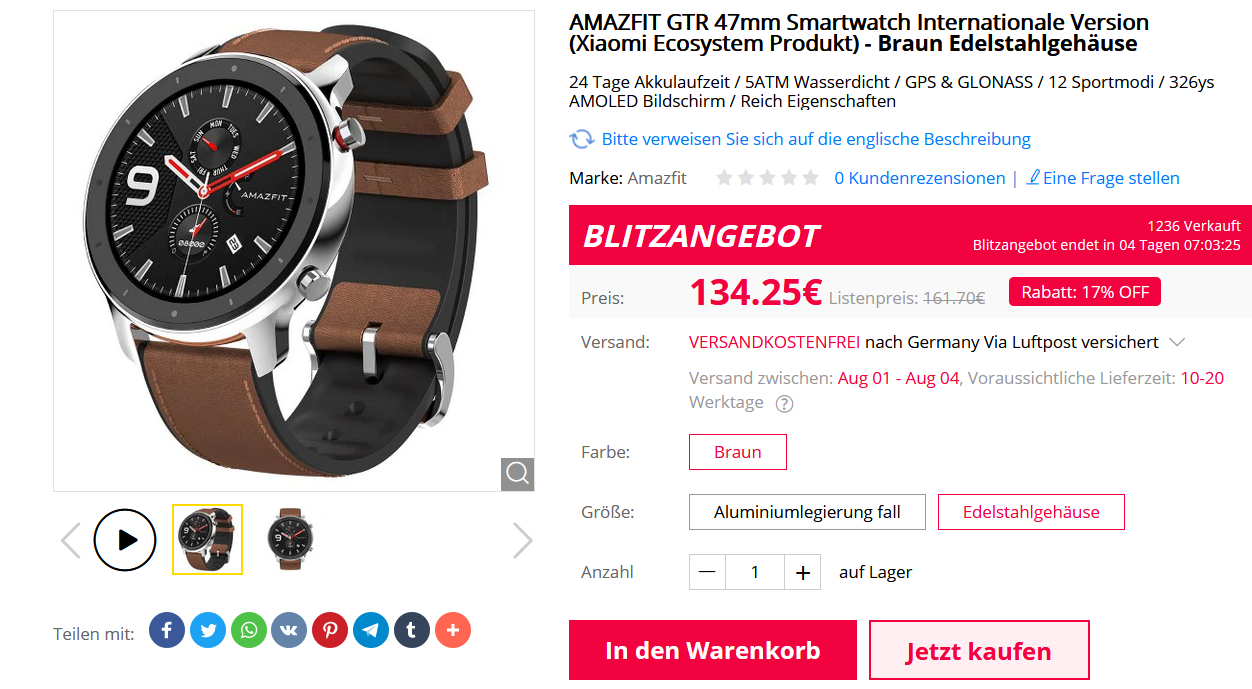1252x689 pixels.
Task: Share product on Facebook
Action: (167, 630)
